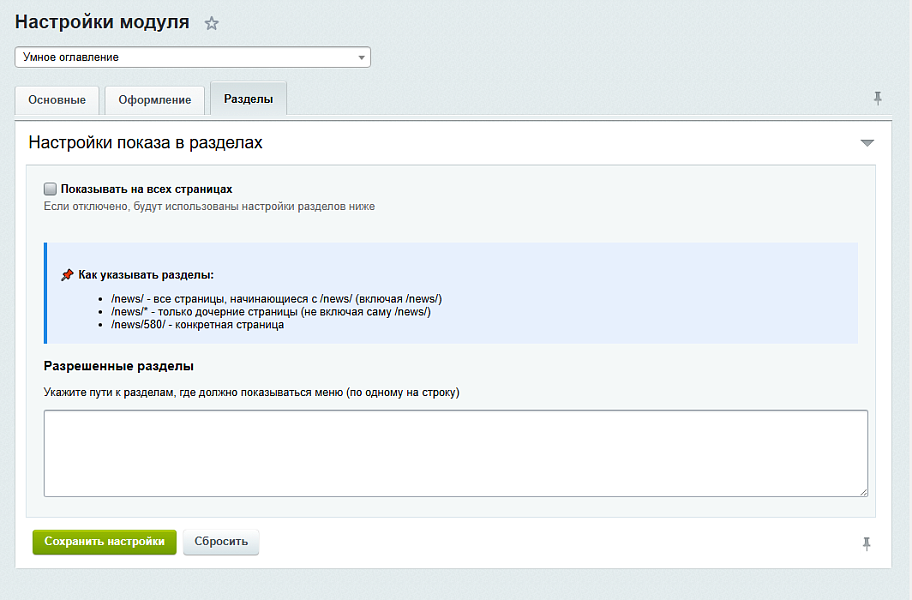Click the /news/580/ example line in hint
The width and height of the screenshot is (912, 600).
point(198,325)
